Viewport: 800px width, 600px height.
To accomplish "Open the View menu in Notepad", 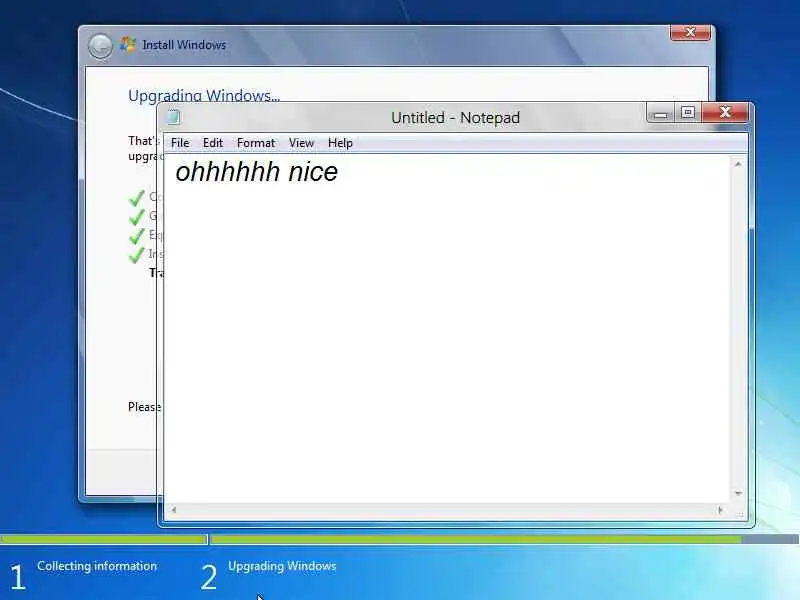I will click(301, 143).
